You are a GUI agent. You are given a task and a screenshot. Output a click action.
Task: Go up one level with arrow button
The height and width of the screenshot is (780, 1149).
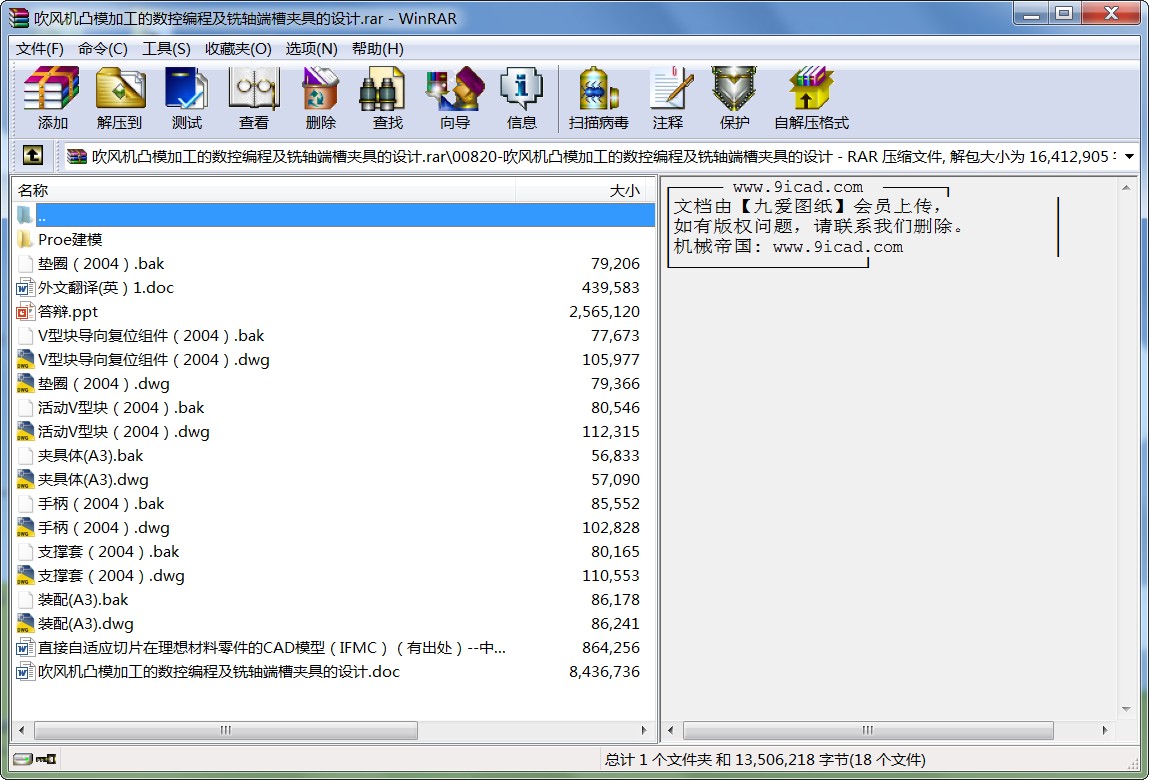32,156
